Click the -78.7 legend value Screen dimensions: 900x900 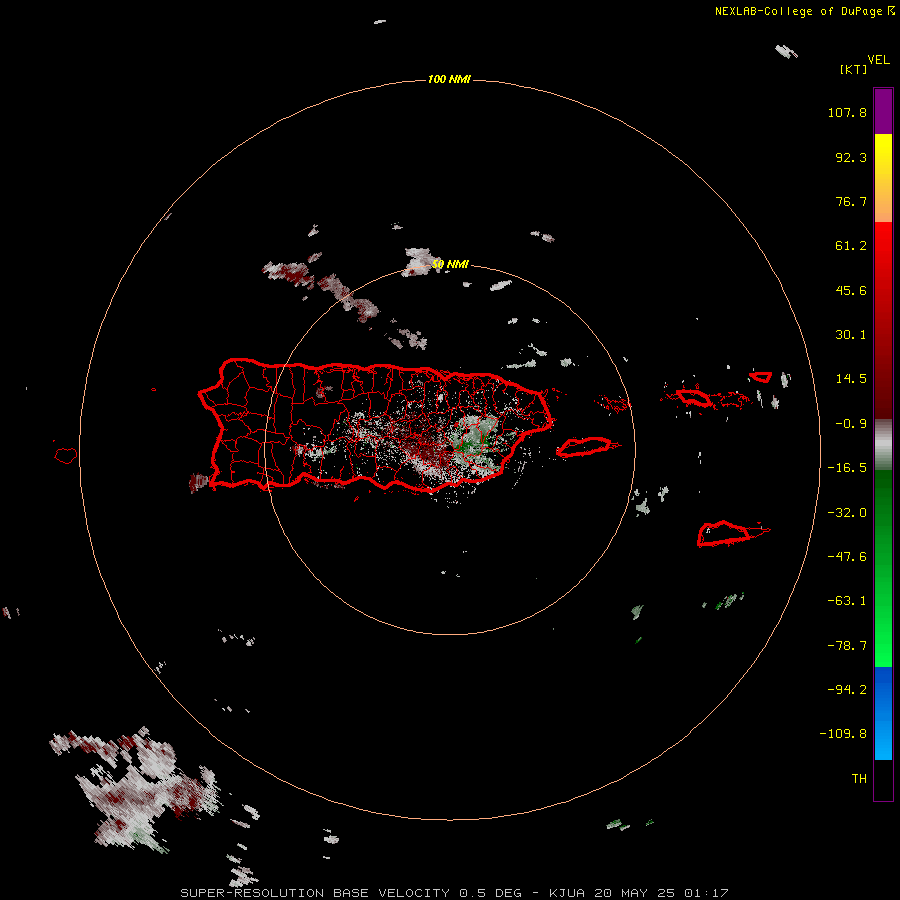847,646
